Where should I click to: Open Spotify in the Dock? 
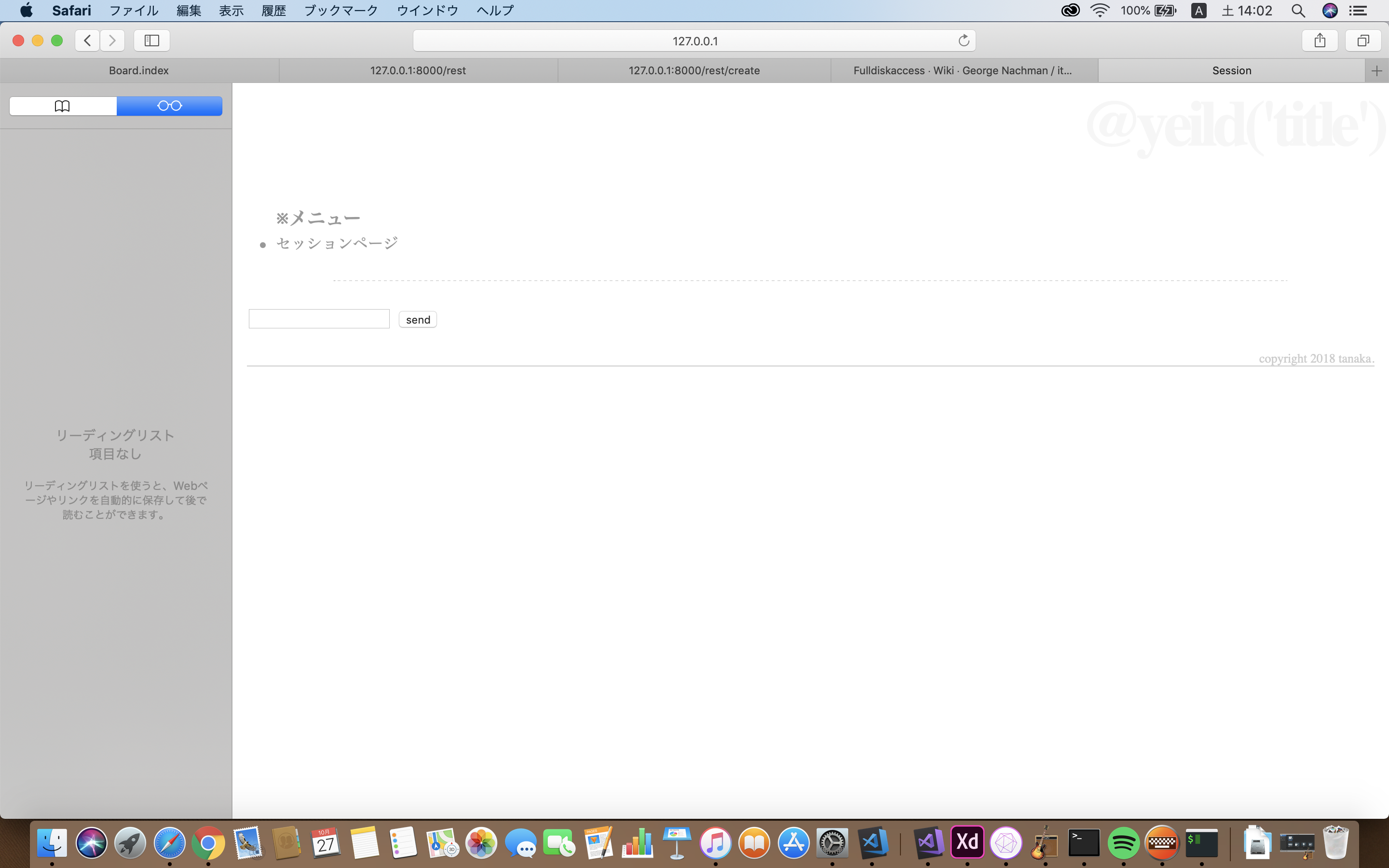click(1123, 843)
